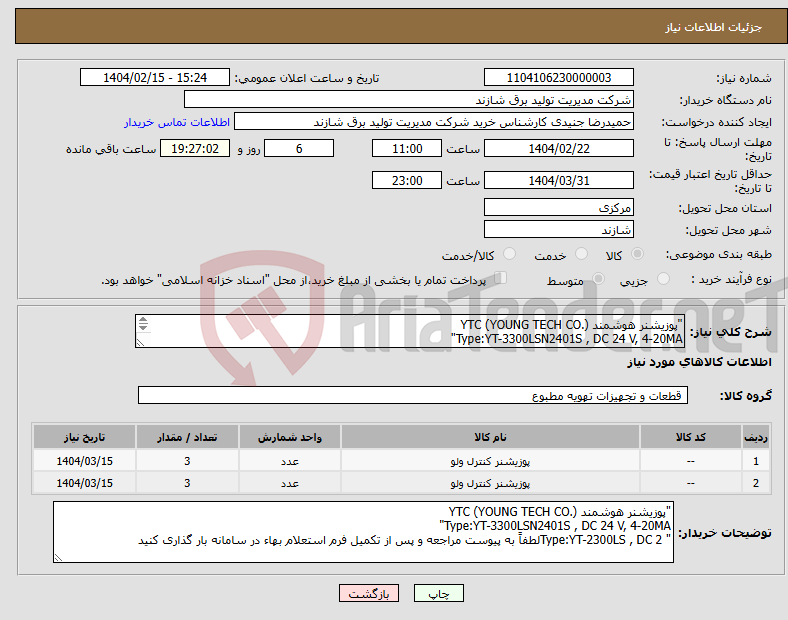Click row 2 quantity value 3

click(187, 483)
